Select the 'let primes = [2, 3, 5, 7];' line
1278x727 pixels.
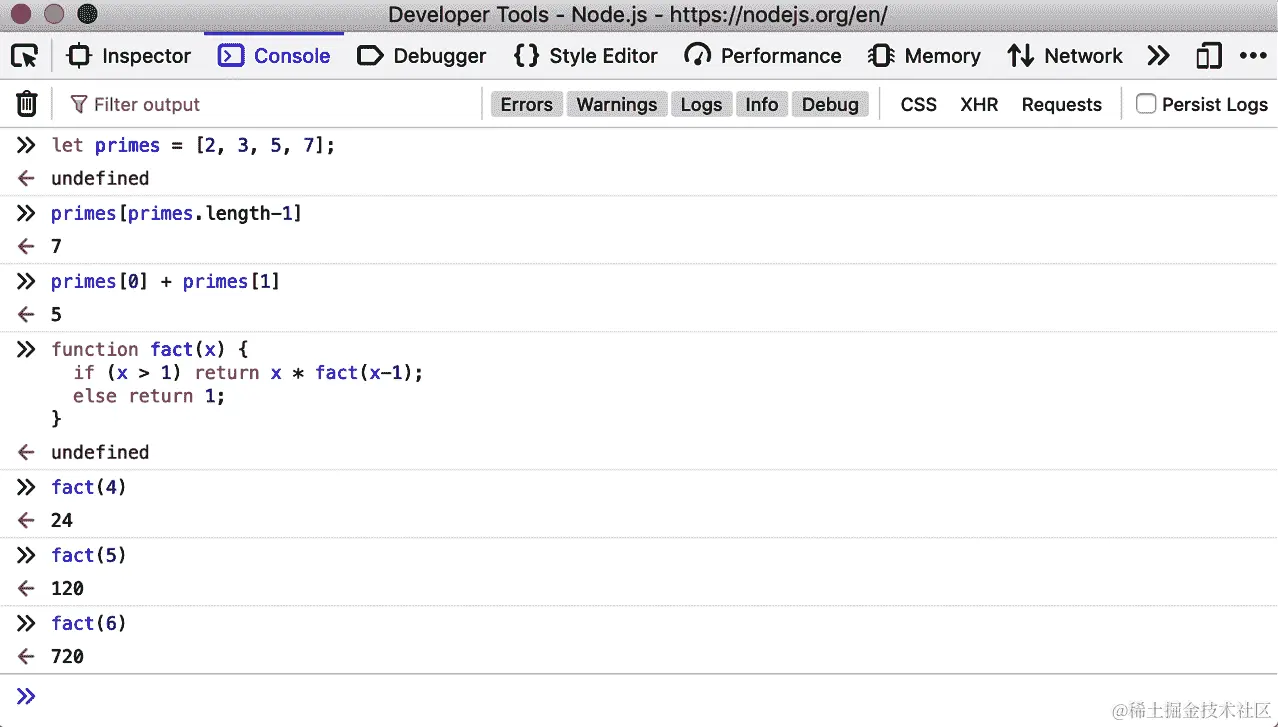[193, 145]
